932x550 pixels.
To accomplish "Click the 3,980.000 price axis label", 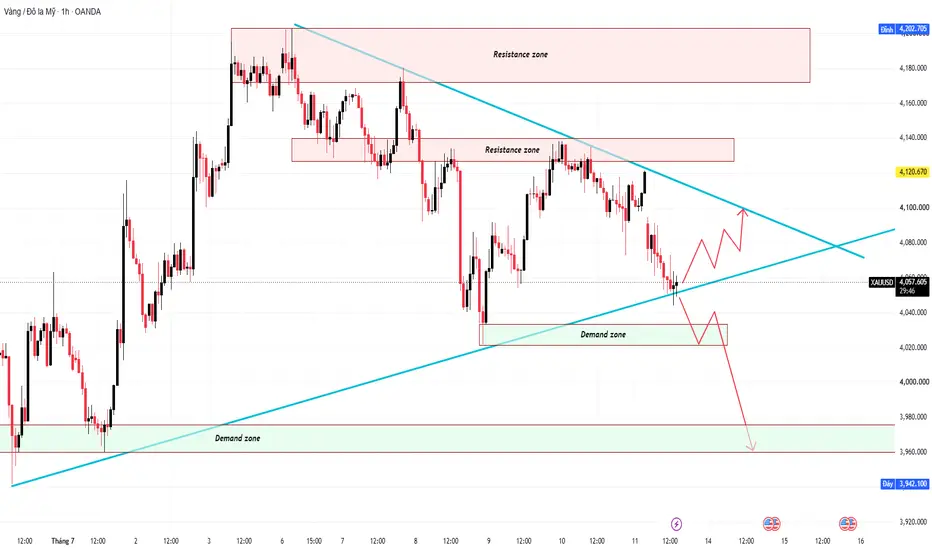I will (x=913, y=417).
